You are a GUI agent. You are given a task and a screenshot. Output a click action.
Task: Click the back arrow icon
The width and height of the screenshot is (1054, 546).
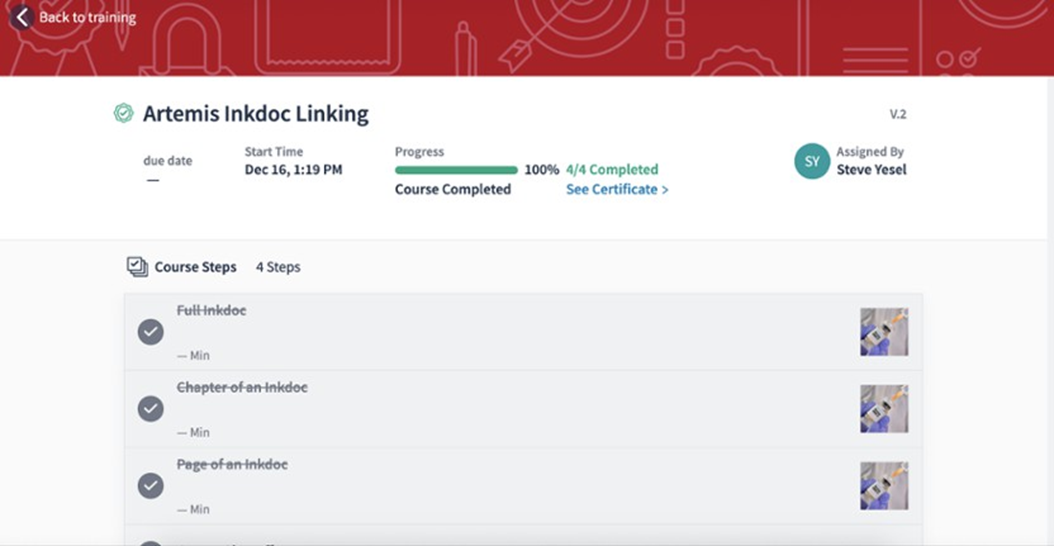tap(21, 17)
